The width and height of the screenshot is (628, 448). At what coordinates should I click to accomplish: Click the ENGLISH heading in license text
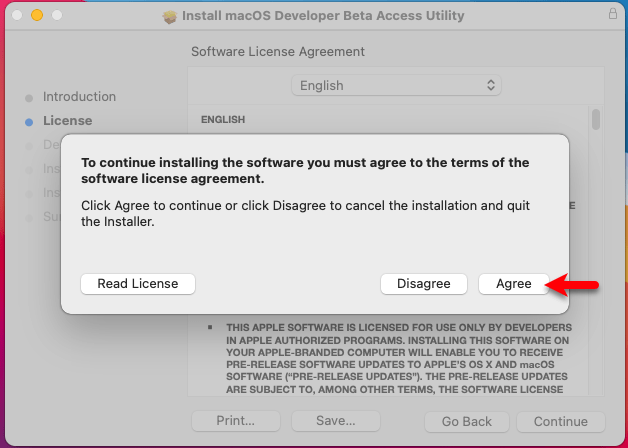pos(223,119)
